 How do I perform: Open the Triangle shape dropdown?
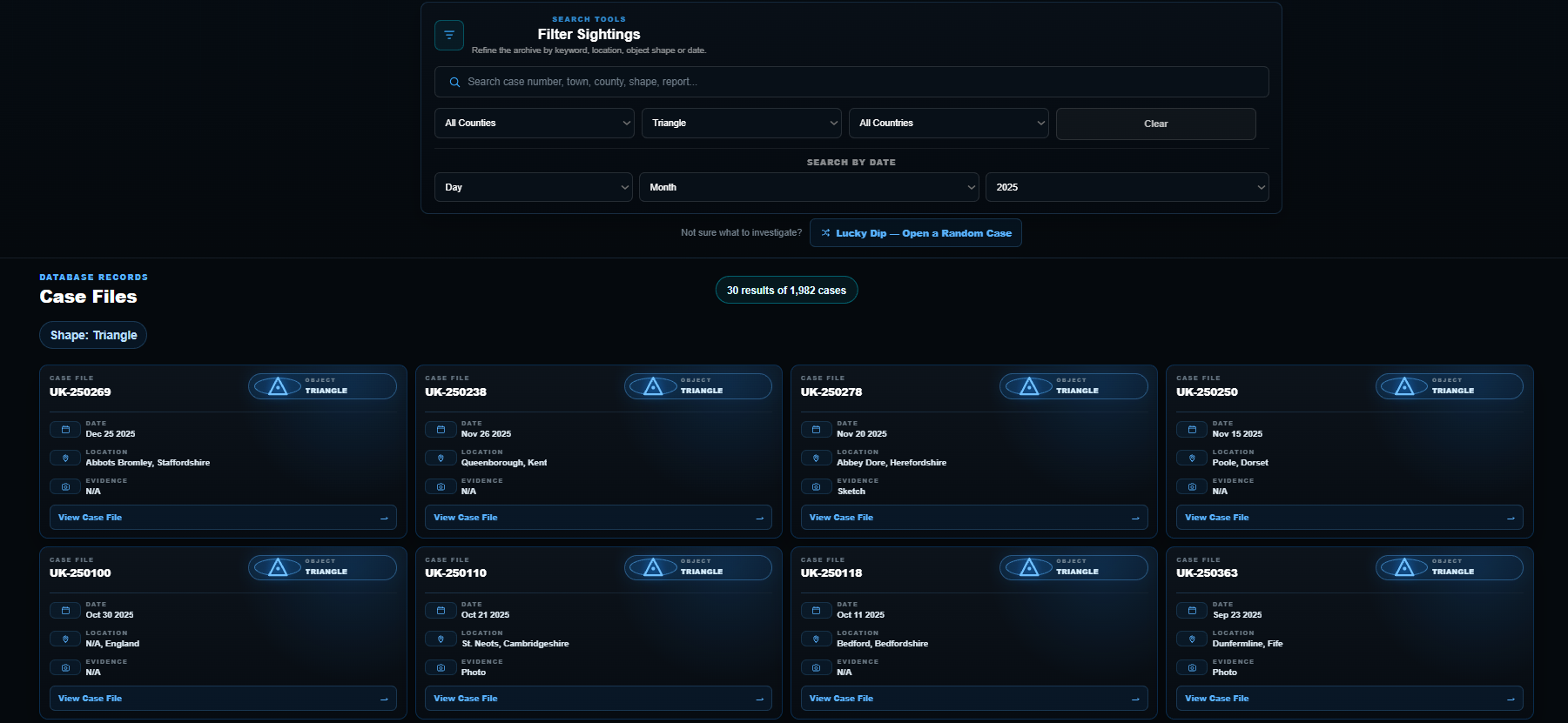[x=742, y=123]
